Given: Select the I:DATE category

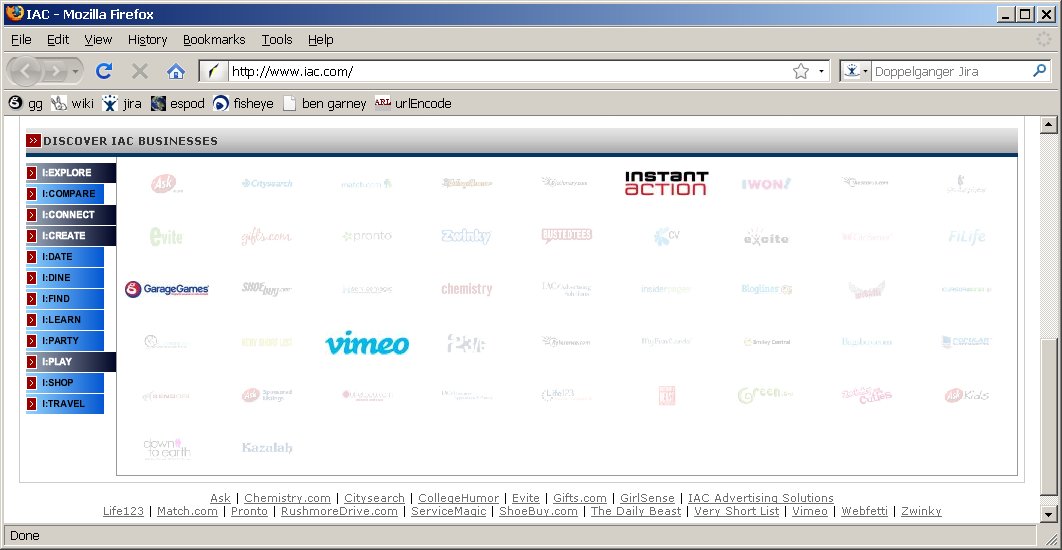Looking at the screenshot, I should (x=65, y=257).
